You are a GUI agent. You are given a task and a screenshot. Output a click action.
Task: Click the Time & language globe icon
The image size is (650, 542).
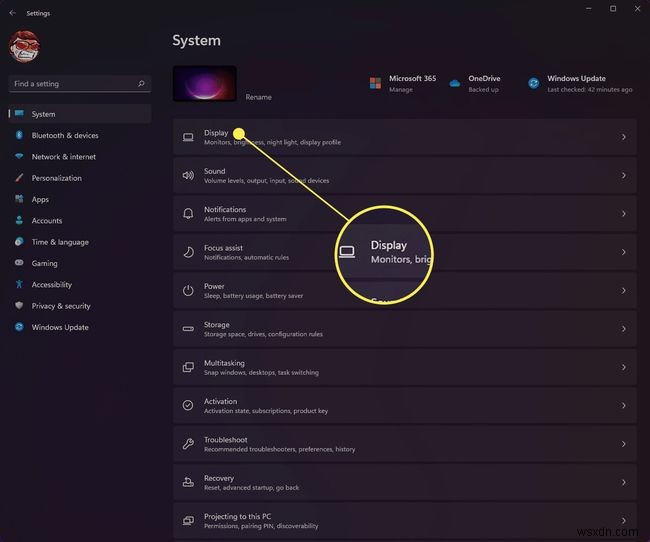(19, 241)
